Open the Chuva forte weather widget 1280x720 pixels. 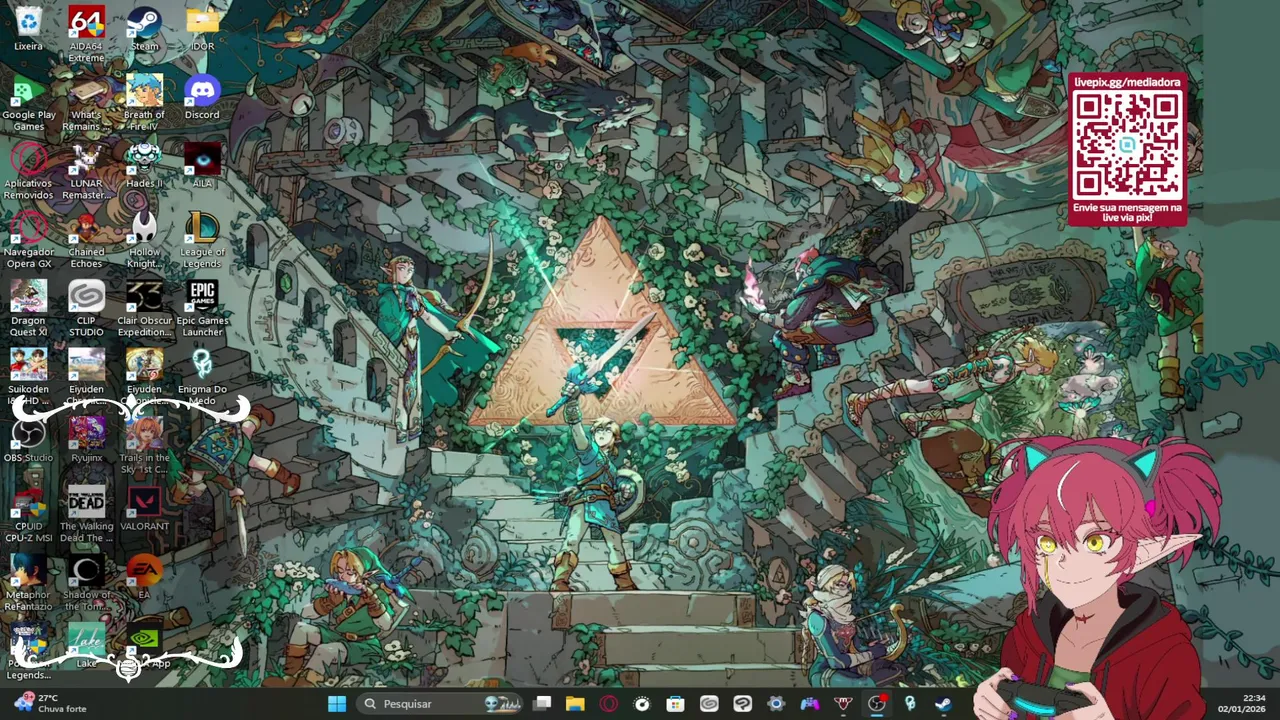52,703
